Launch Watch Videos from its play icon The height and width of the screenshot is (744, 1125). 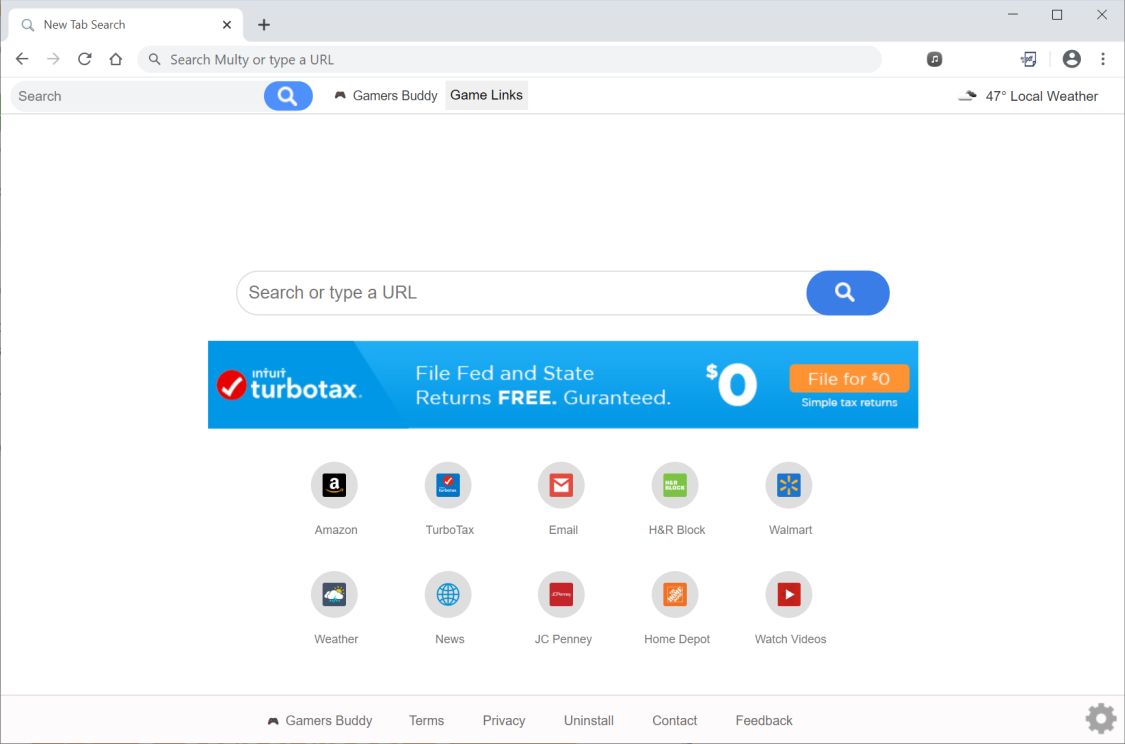789,594
